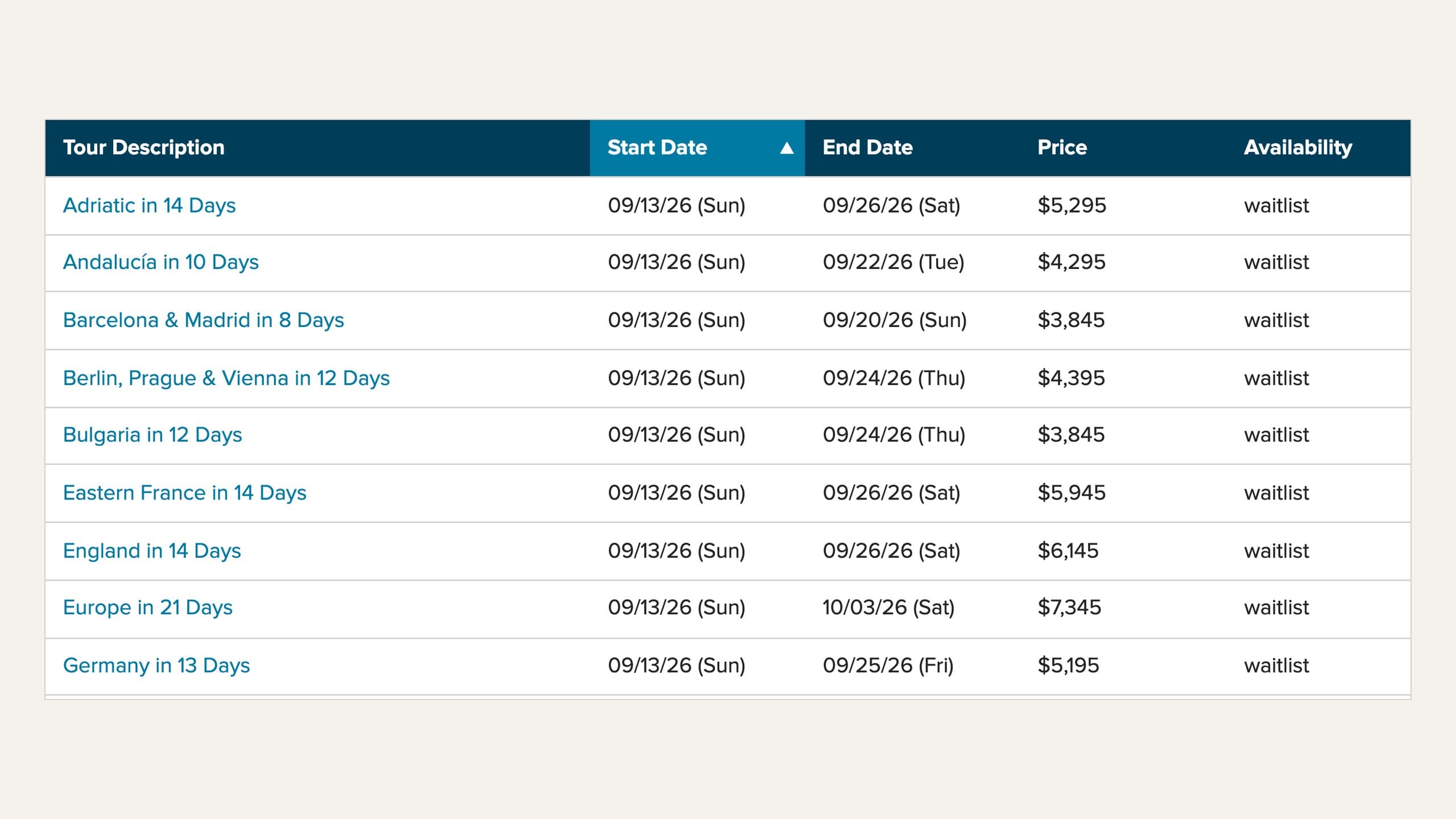Open the England in 14 Days tour
This screenshot has width=1456, height=819.
click(152, 551)
